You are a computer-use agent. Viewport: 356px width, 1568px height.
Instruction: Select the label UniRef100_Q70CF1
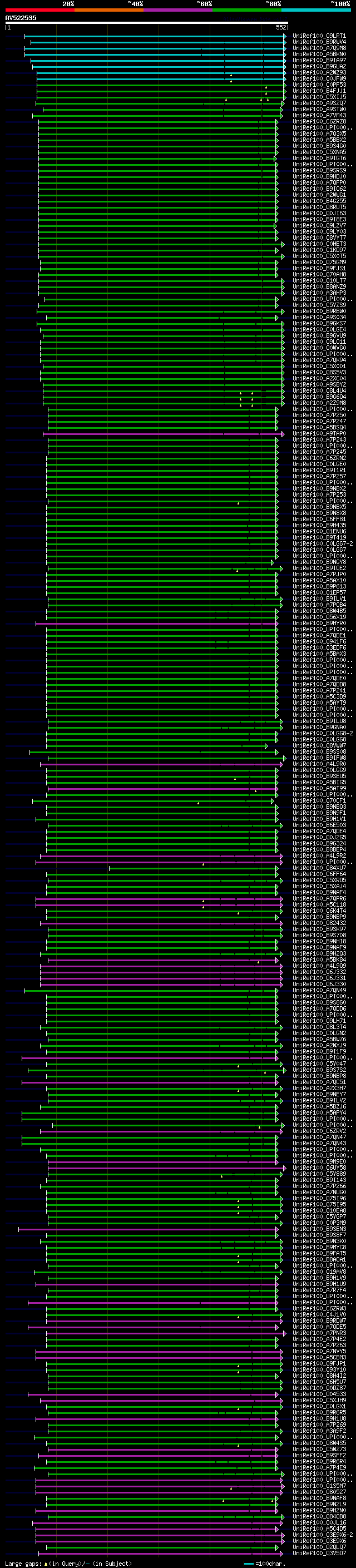tap(319, 800)
